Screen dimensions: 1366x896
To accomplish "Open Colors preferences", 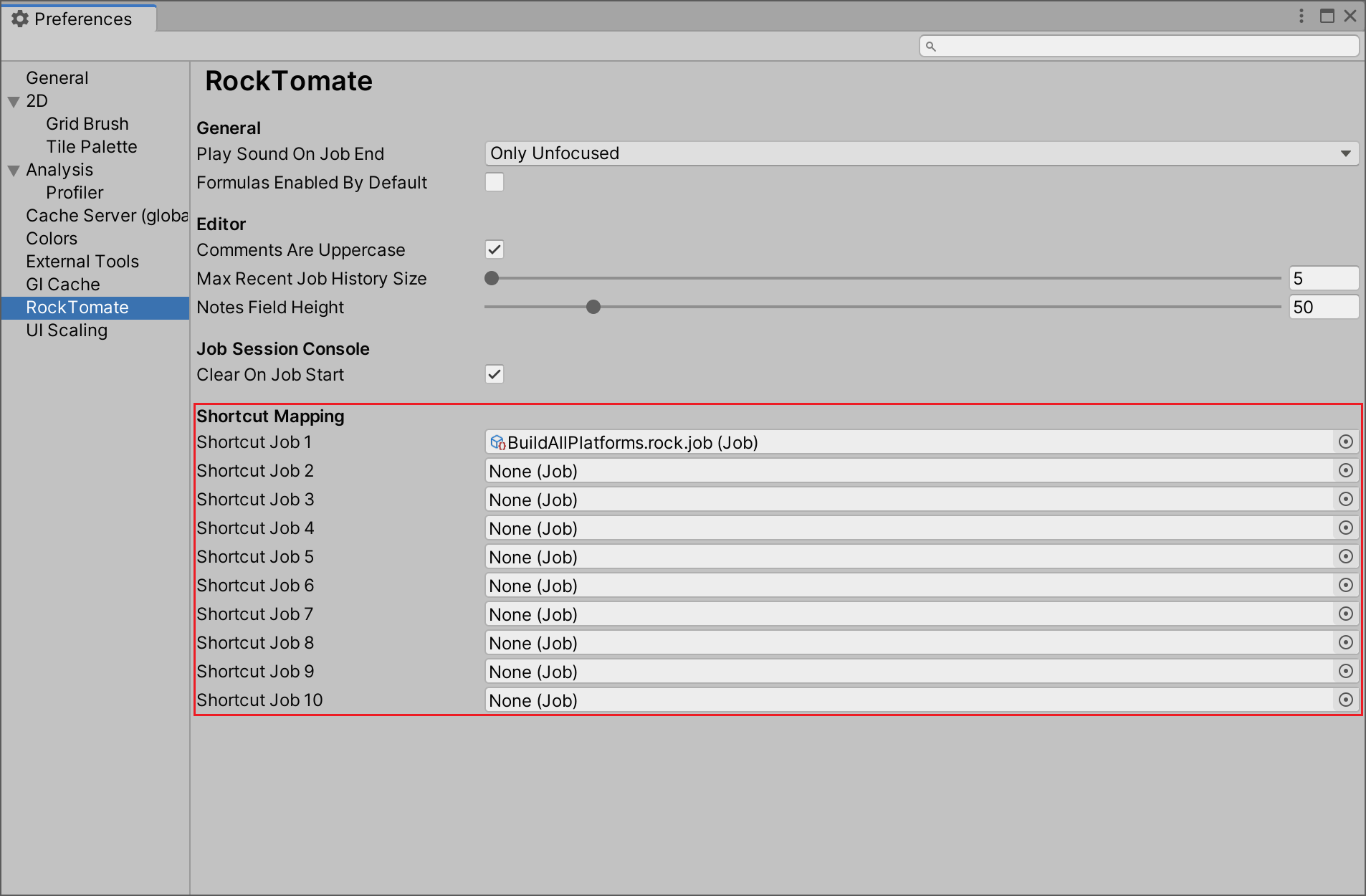I will pos(52,238).
